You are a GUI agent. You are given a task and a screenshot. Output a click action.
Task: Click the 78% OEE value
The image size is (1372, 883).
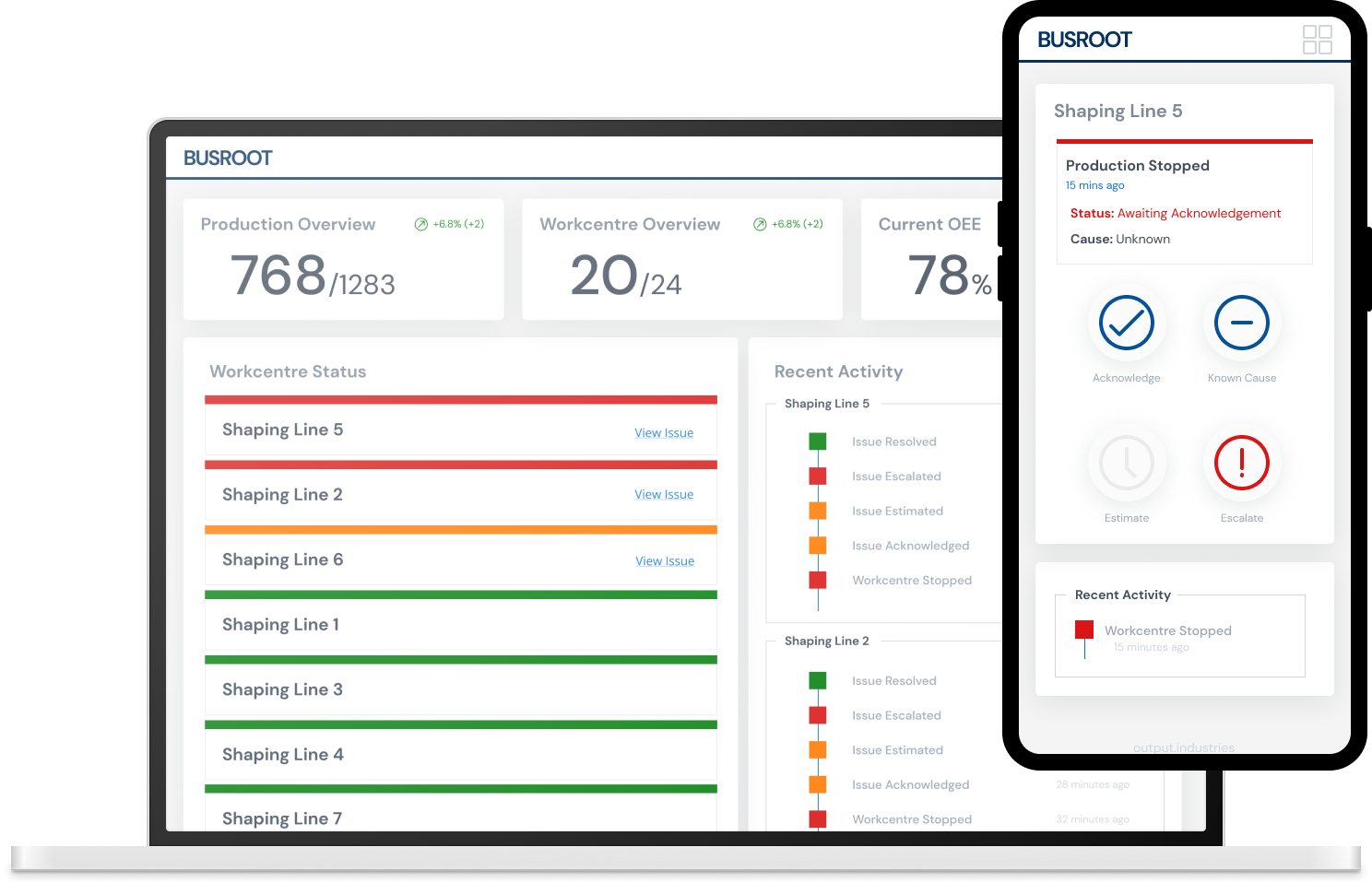click(x=950, y=276)
